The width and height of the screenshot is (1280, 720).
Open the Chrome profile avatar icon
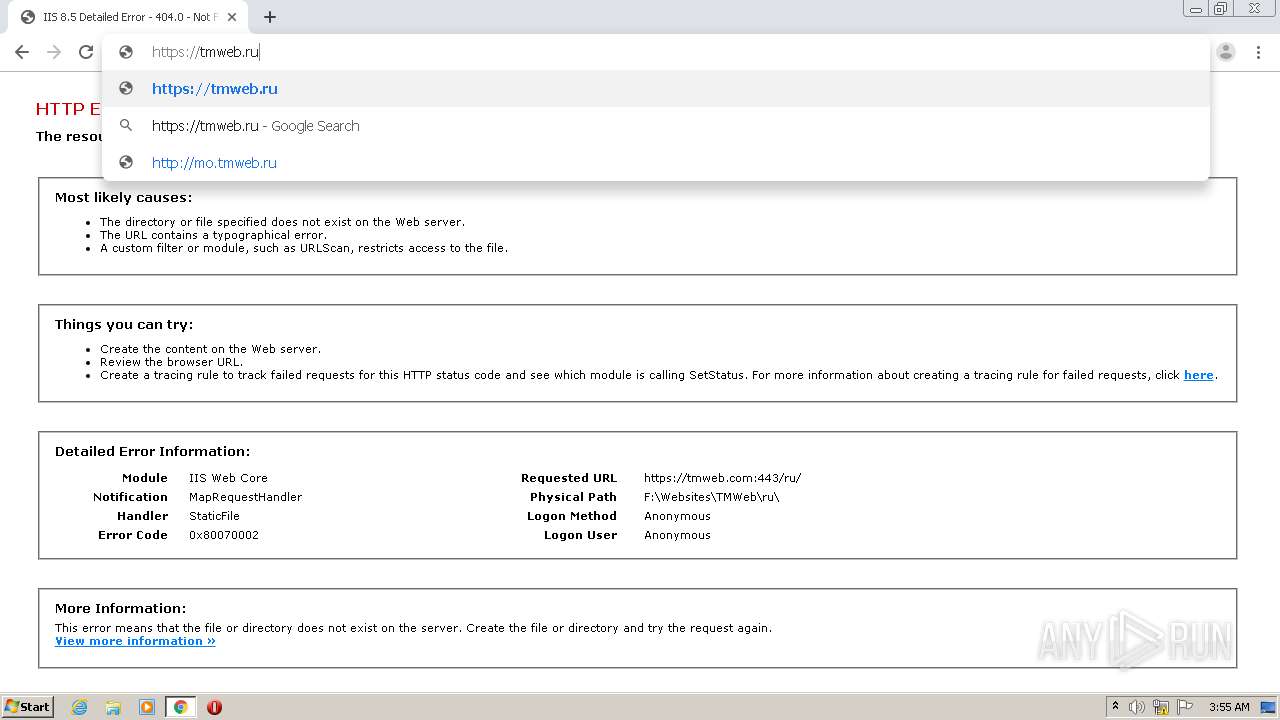click(1226, 52)
